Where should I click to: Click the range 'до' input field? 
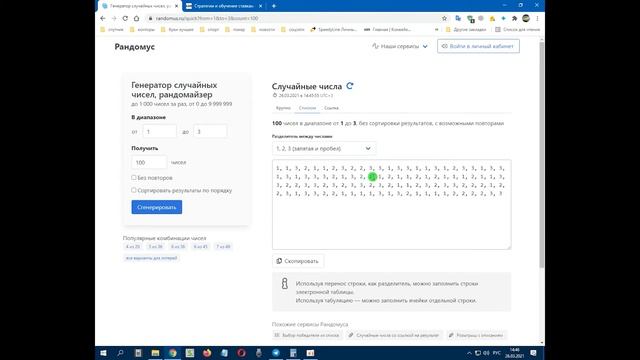210,132
